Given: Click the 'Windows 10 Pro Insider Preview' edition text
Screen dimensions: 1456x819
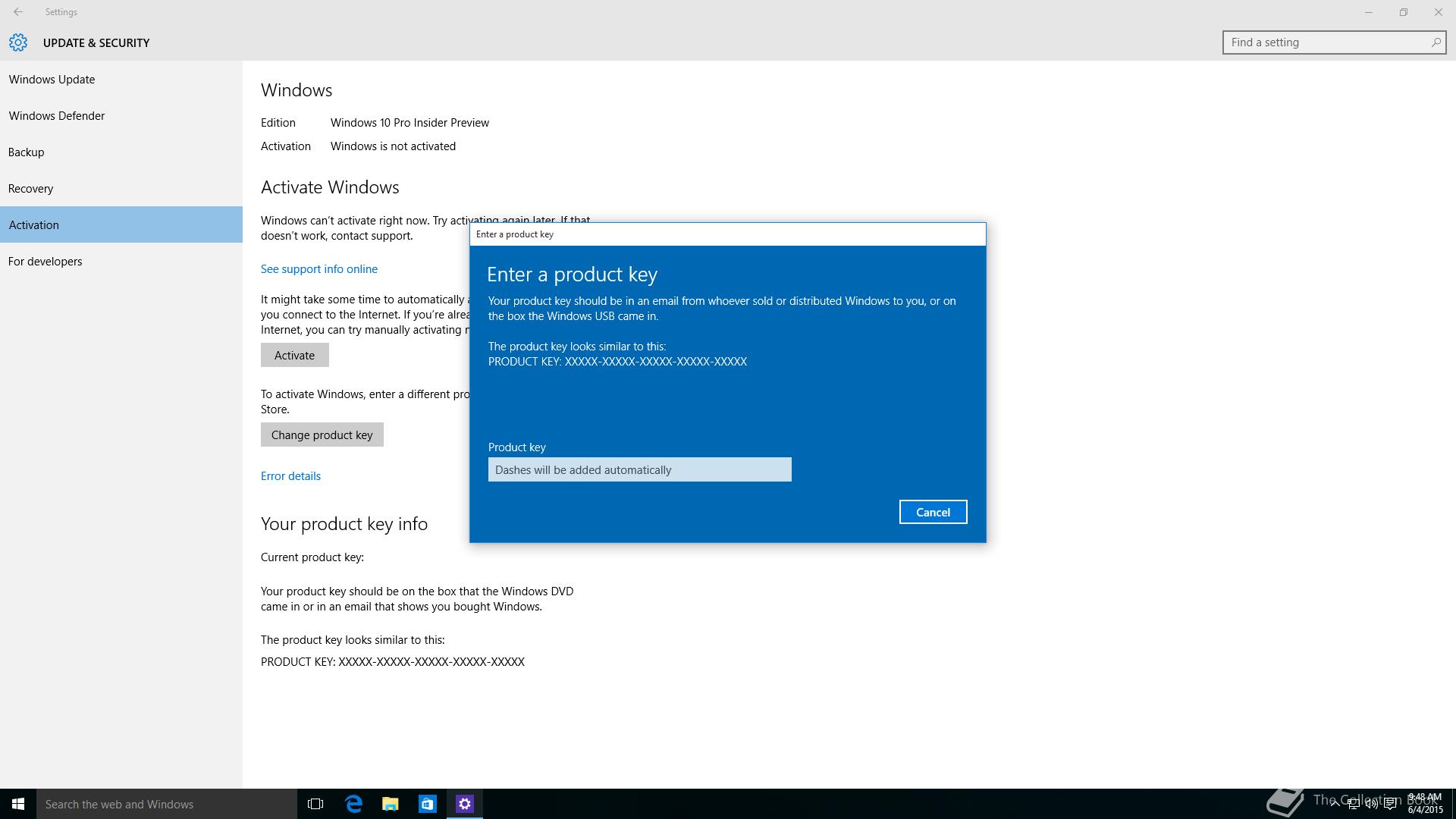Looking at the screenshot, I should pos(409,122).
